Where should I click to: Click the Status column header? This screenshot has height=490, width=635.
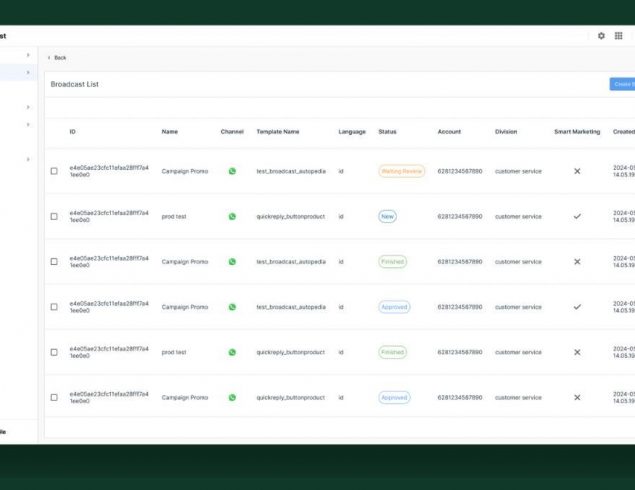point(387,132)
